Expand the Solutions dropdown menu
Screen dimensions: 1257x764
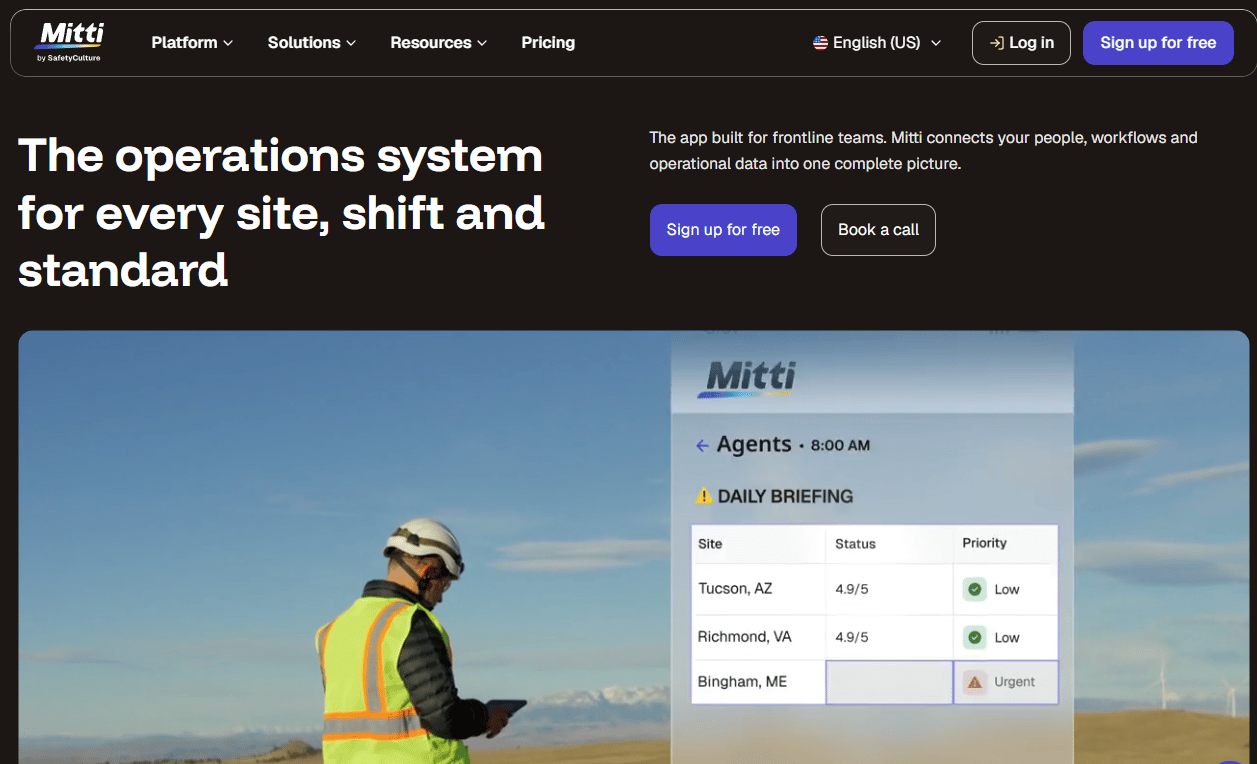[x=312, y=43]
